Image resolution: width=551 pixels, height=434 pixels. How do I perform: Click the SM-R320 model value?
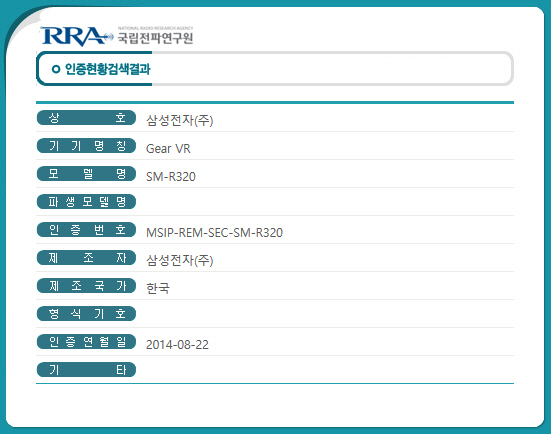click(x=171, y=176)
